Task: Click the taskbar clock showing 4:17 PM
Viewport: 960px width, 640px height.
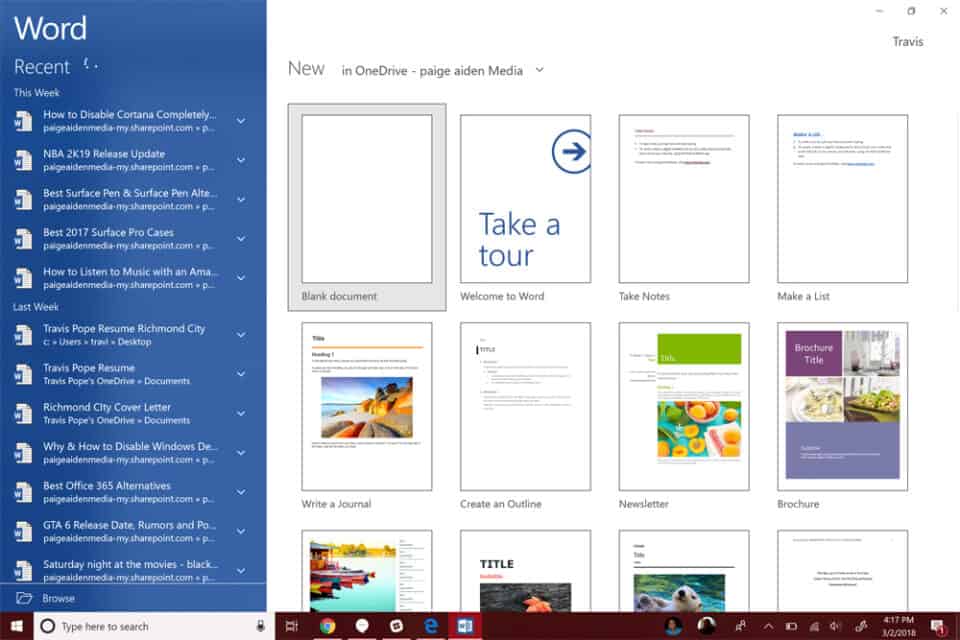Action: point(898,626)
